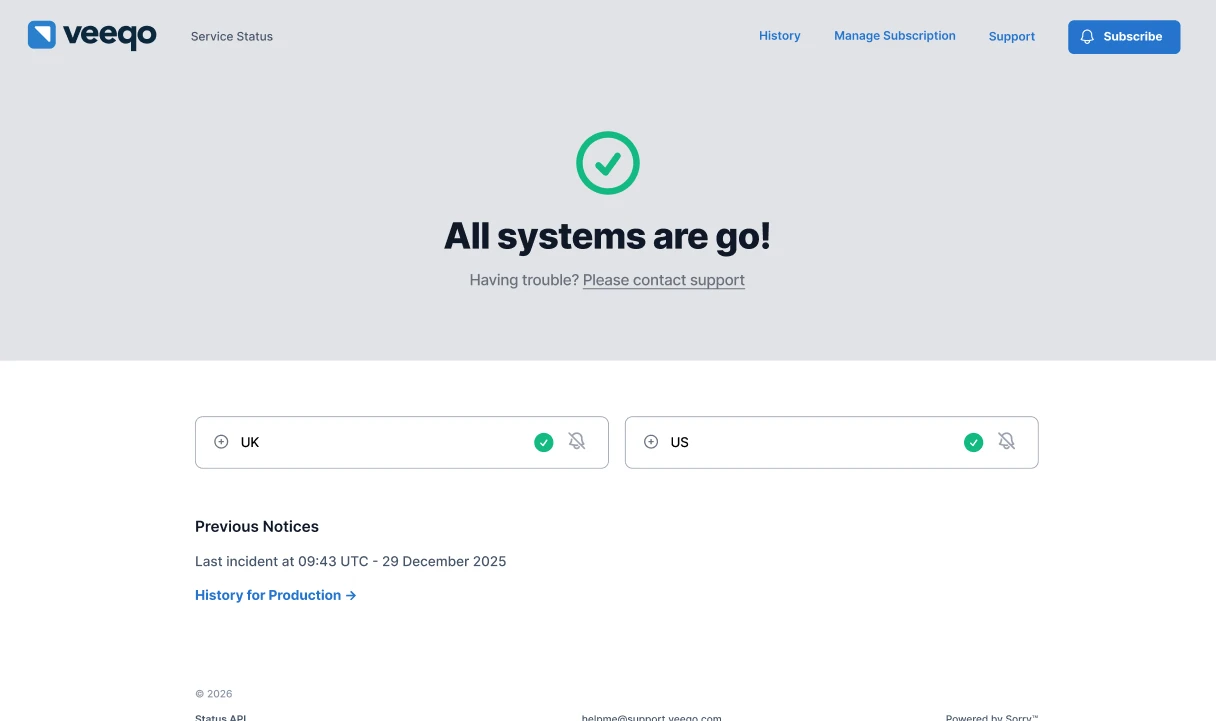
Task: Click the green status check icon for UK
Action: 544,441
